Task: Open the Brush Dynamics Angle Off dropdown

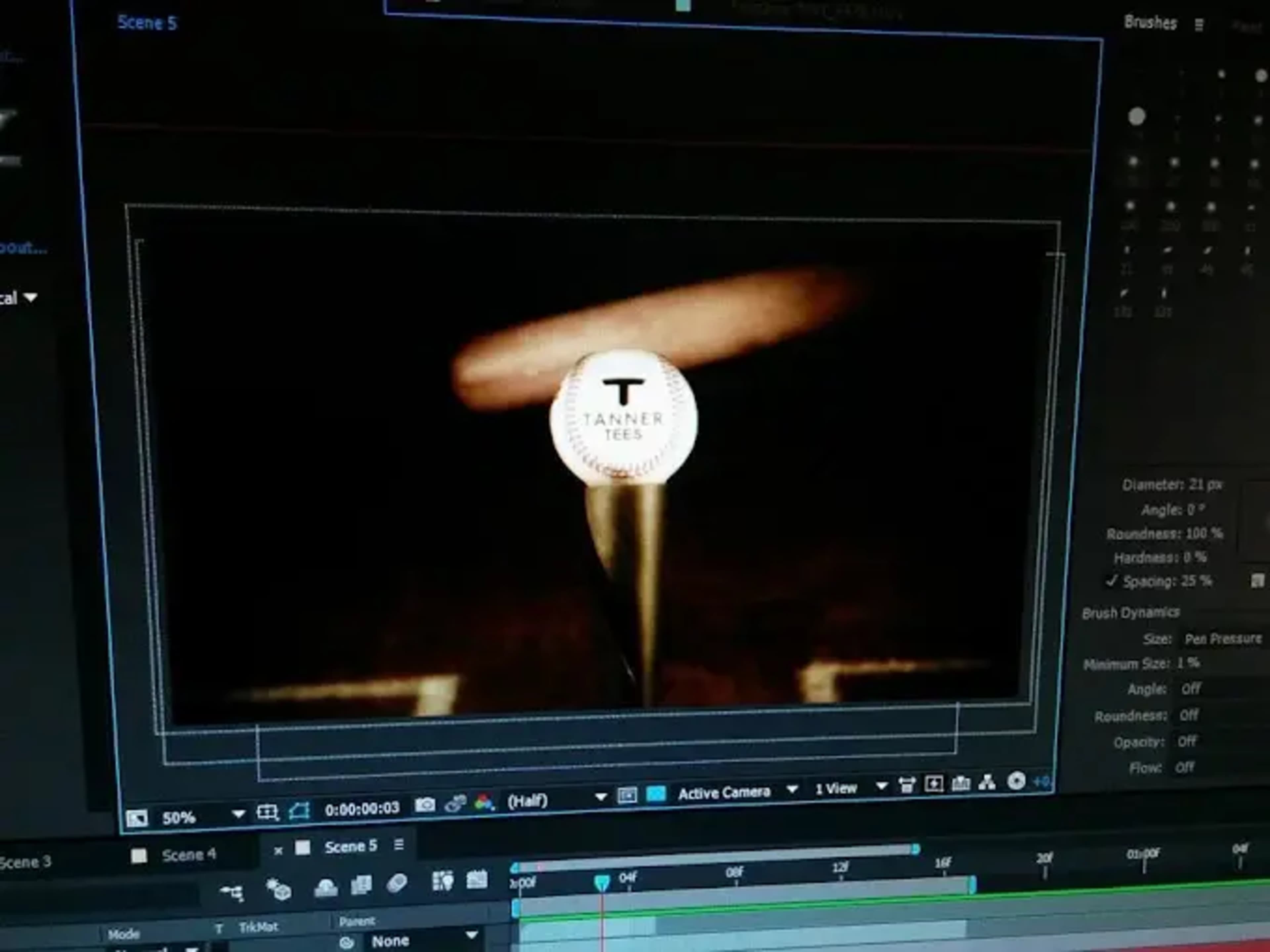Action: coord(1191,689)
